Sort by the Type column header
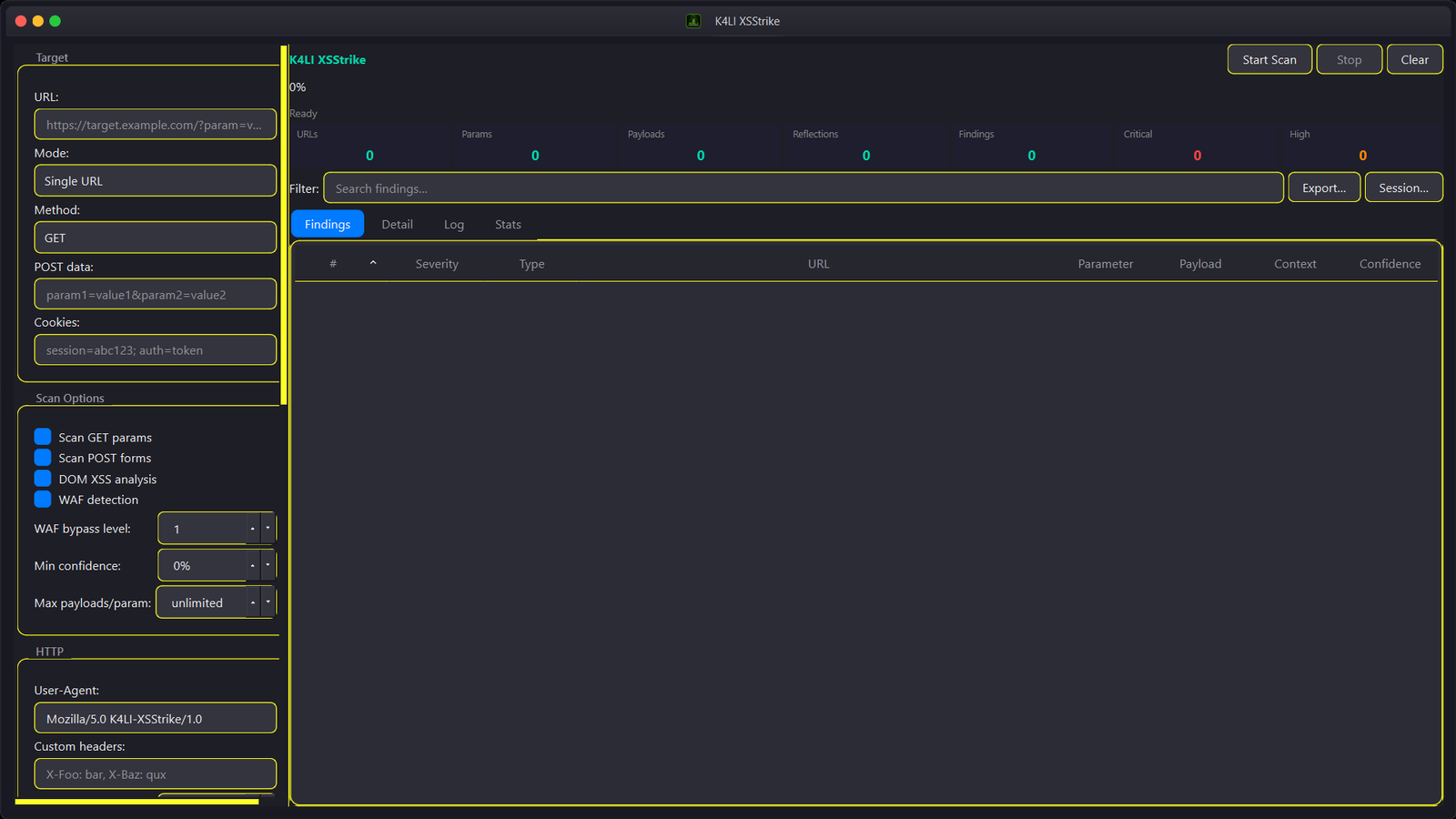 (532, 264)
